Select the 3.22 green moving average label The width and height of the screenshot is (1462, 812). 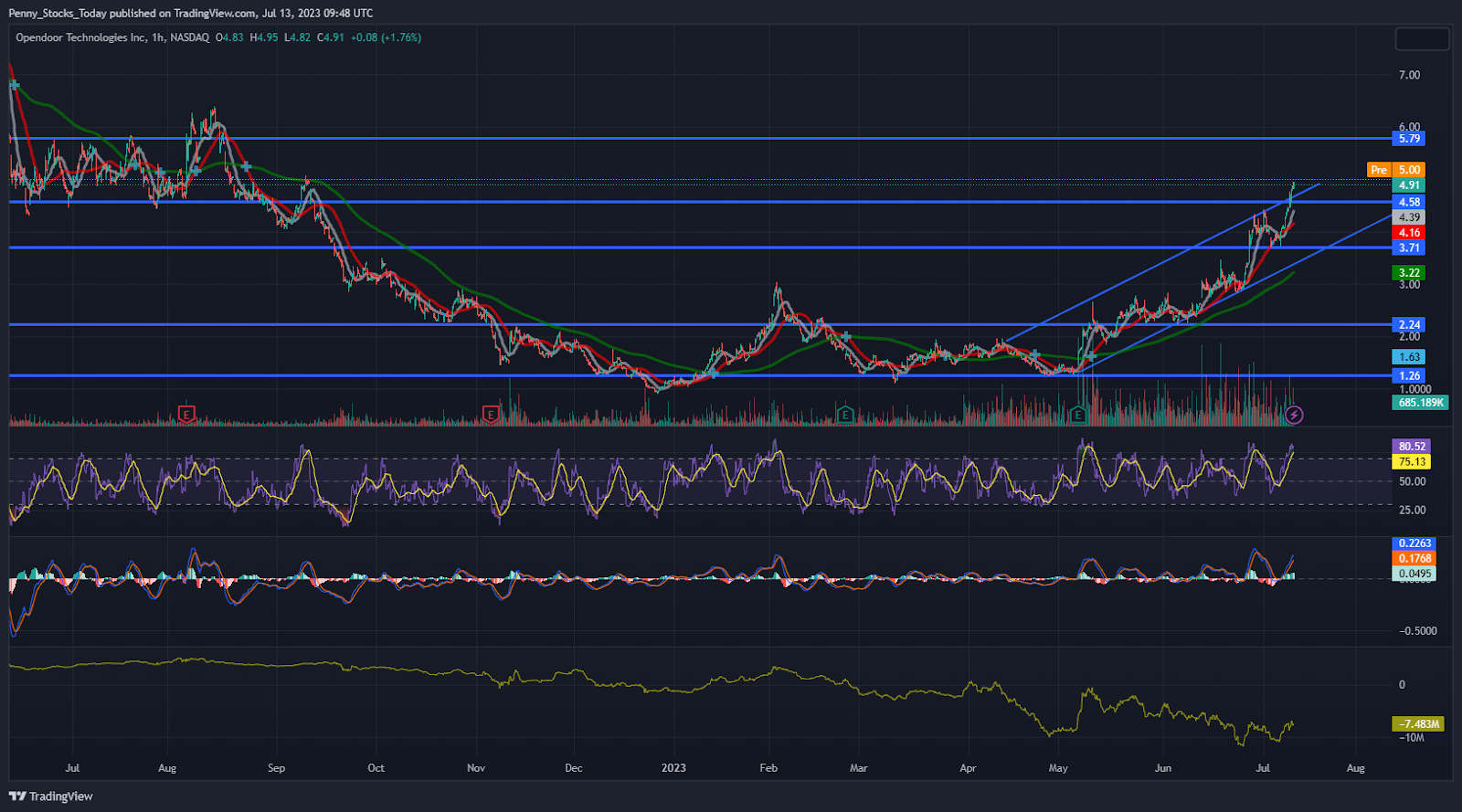pyautogui.click(x=1409, y=273)
